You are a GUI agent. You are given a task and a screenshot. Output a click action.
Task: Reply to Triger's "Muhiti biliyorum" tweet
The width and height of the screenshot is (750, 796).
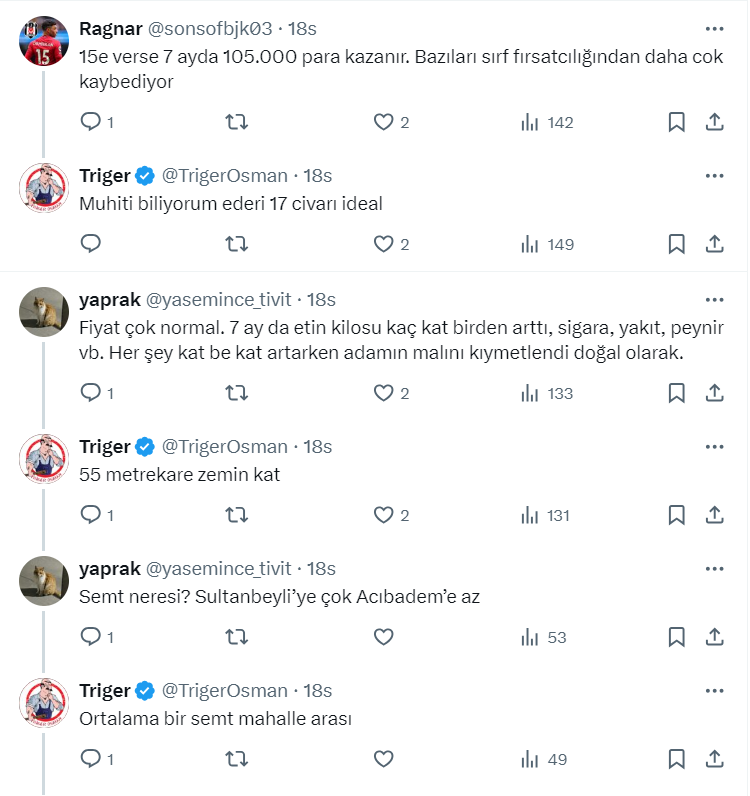91,243
